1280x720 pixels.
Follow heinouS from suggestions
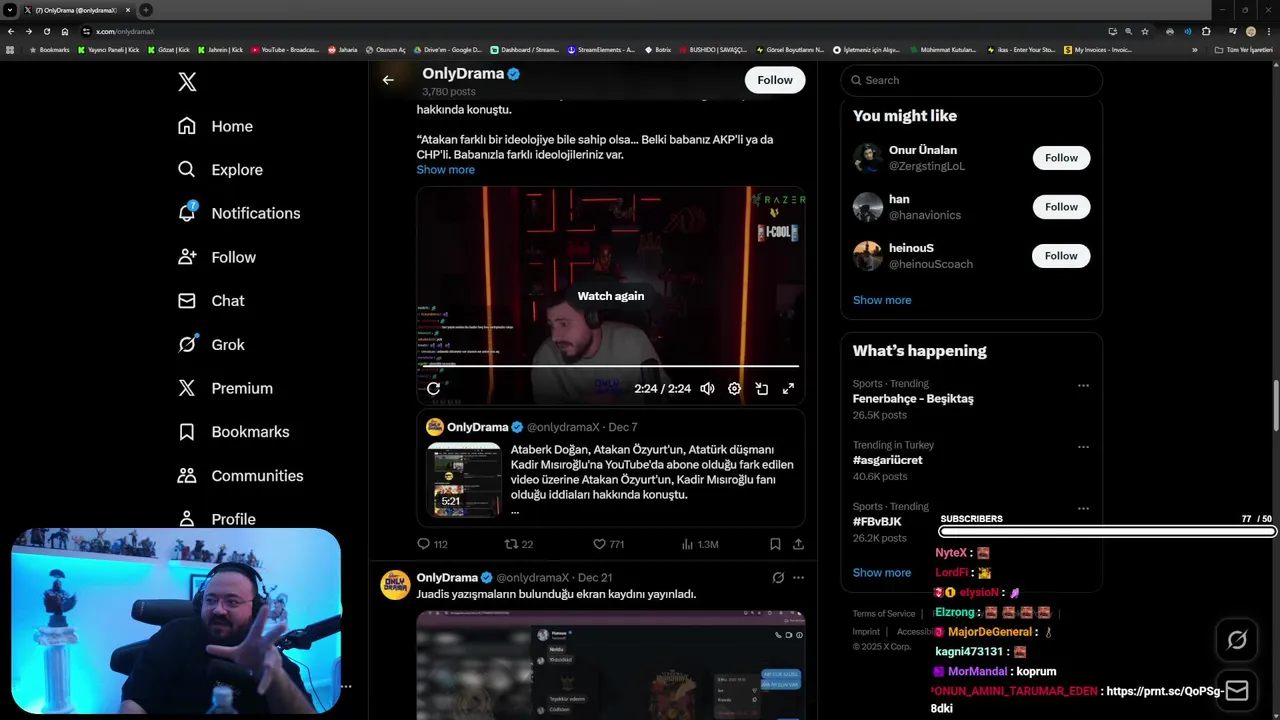(x=1061, y=256)
